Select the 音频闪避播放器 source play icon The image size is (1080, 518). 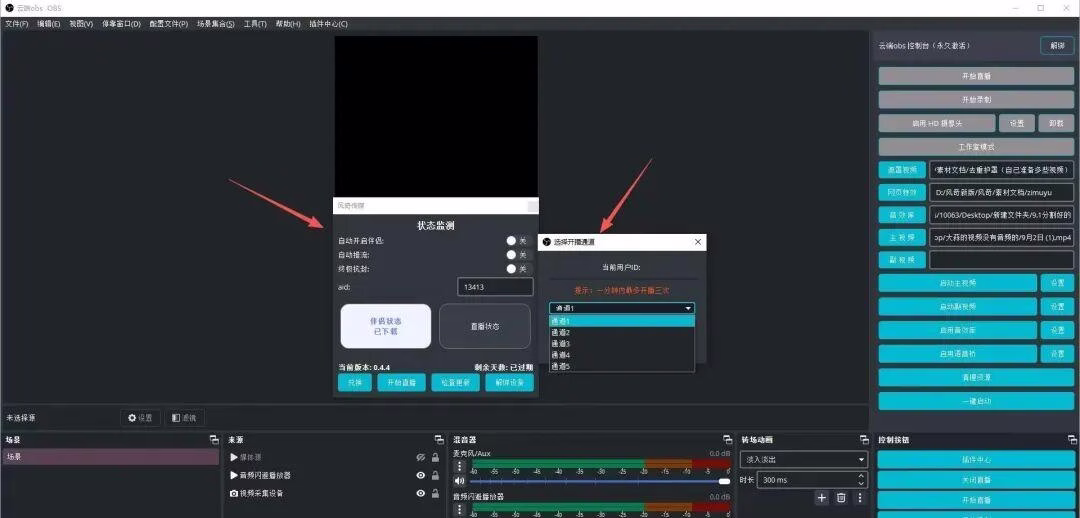coord(234,475)
